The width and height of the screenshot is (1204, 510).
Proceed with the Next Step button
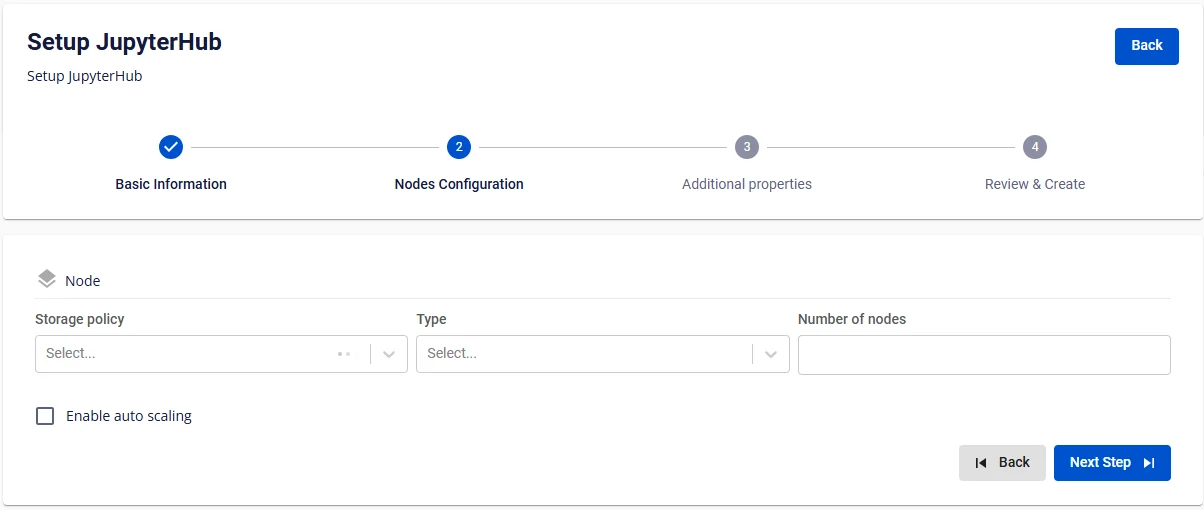[1112, 463]
